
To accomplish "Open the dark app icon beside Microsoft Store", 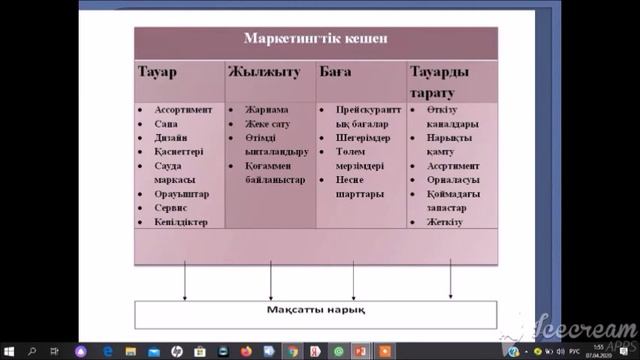I will pos(223,351).
